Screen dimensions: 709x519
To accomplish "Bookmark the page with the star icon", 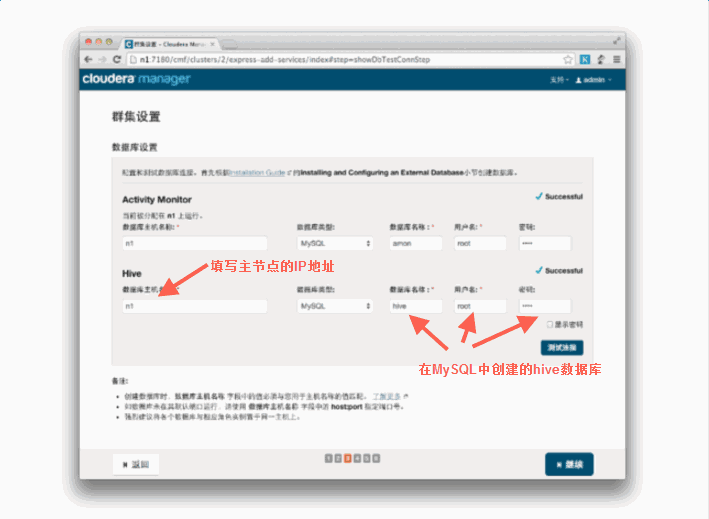I will [568, 59].
